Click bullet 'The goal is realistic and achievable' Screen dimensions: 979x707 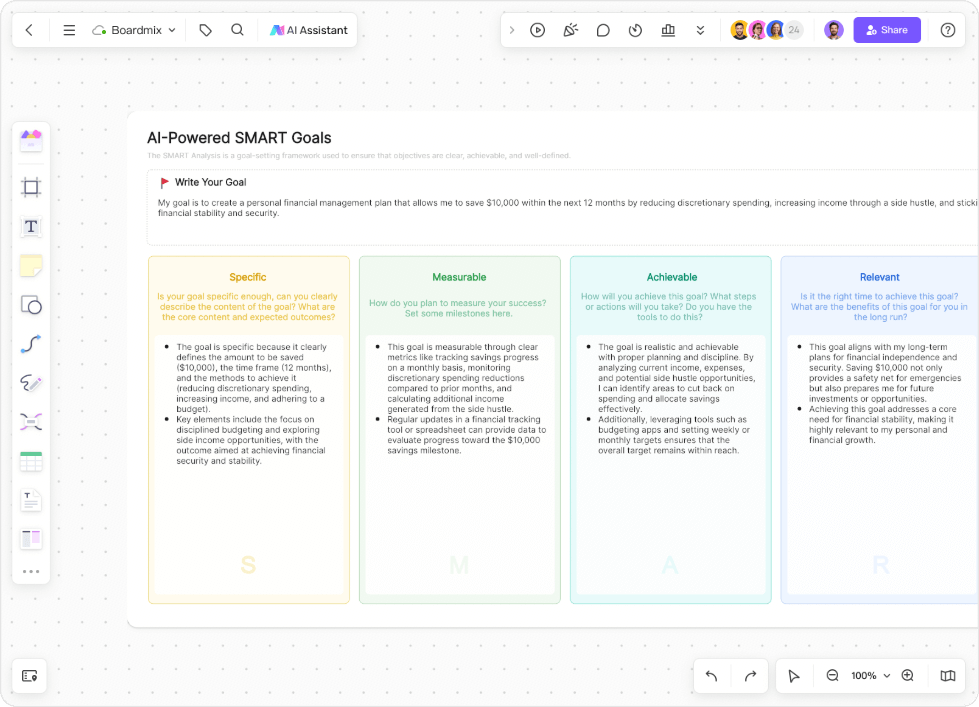coord(677,378)
